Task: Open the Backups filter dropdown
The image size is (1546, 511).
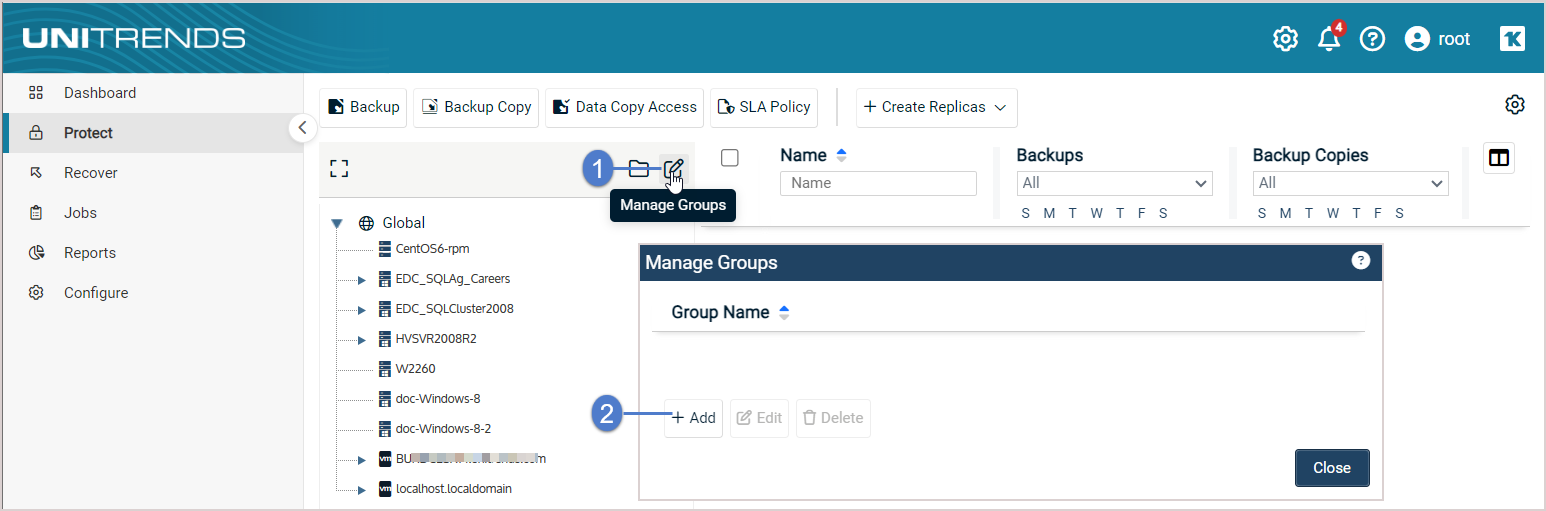Action: (1114, 183)
